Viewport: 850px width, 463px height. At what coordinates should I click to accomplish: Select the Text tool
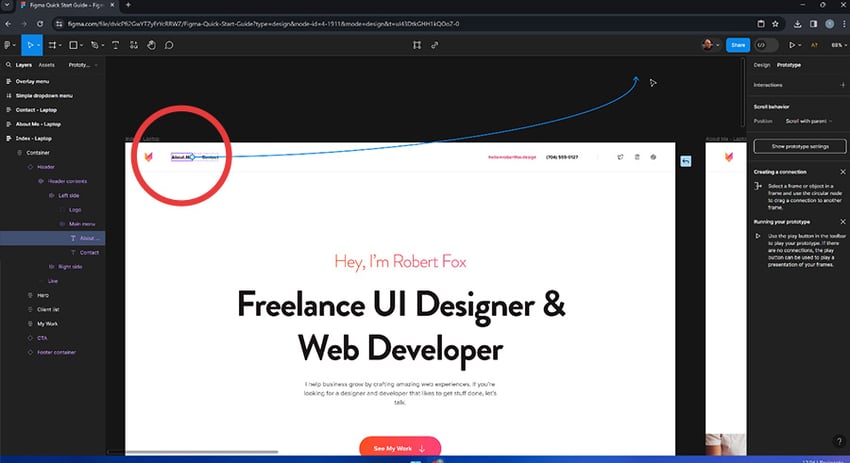click(x=115, y=45)
